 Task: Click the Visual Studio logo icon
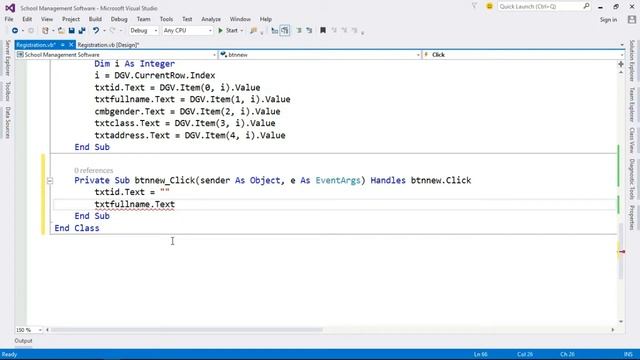coord(10,8)
